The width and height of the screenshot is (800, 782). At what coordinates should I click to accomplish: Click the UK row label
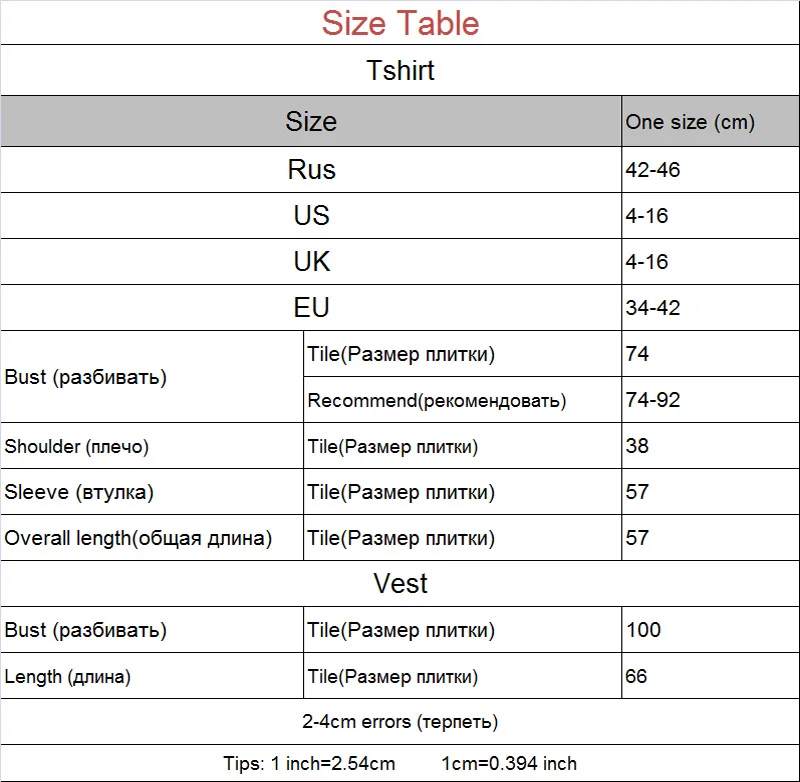coord(311,261)
